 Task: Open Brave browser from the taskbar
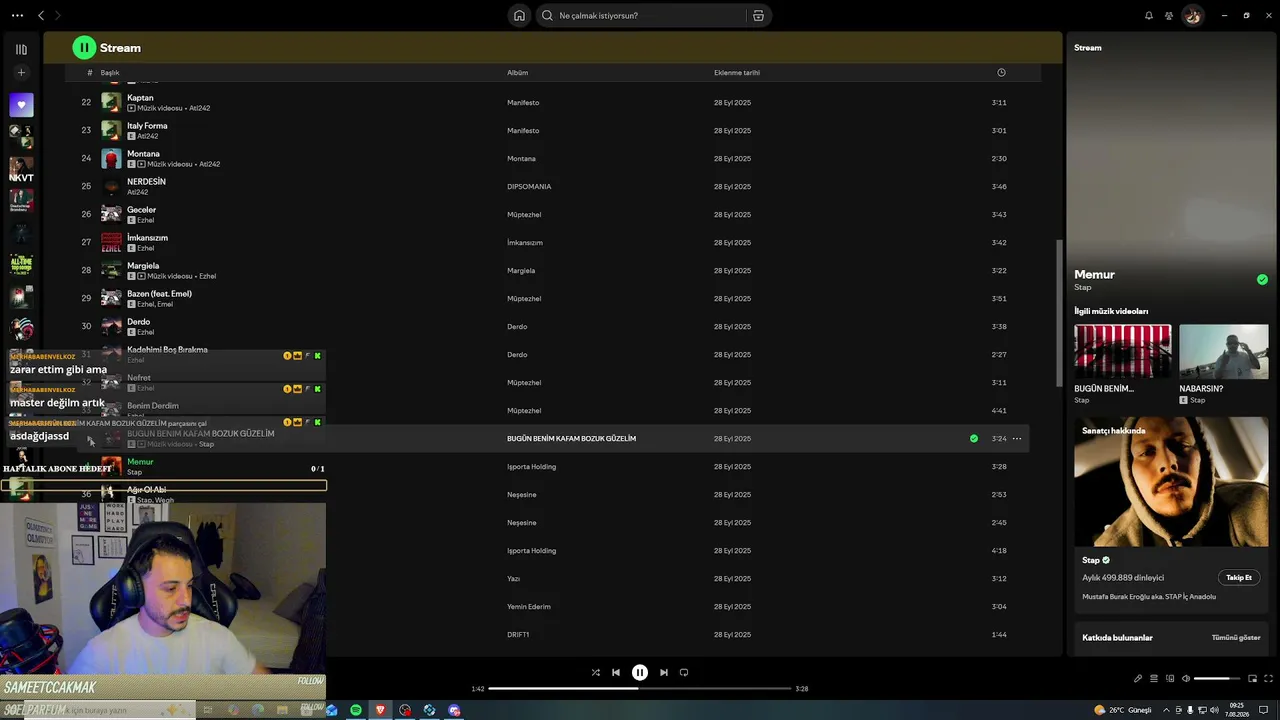[x=380, y=710]
